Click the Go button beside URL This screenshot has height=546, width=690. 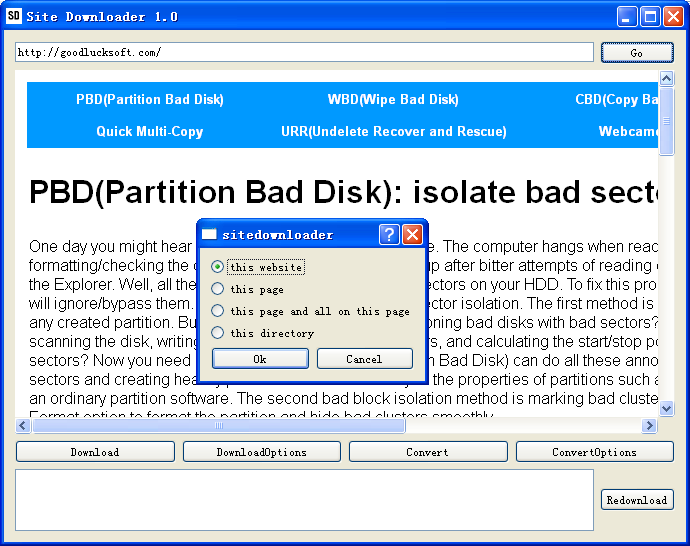[637, 53]
